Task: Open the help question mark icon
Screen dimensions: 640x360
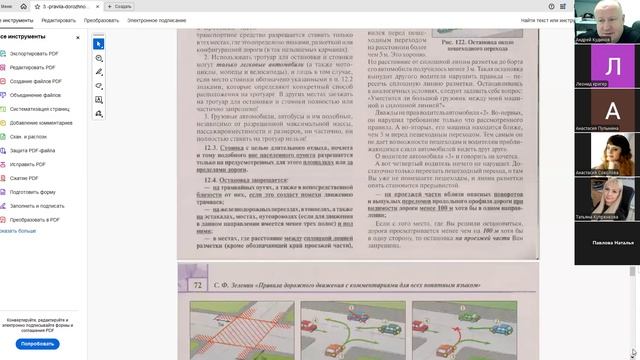Action: click(551, 7)
